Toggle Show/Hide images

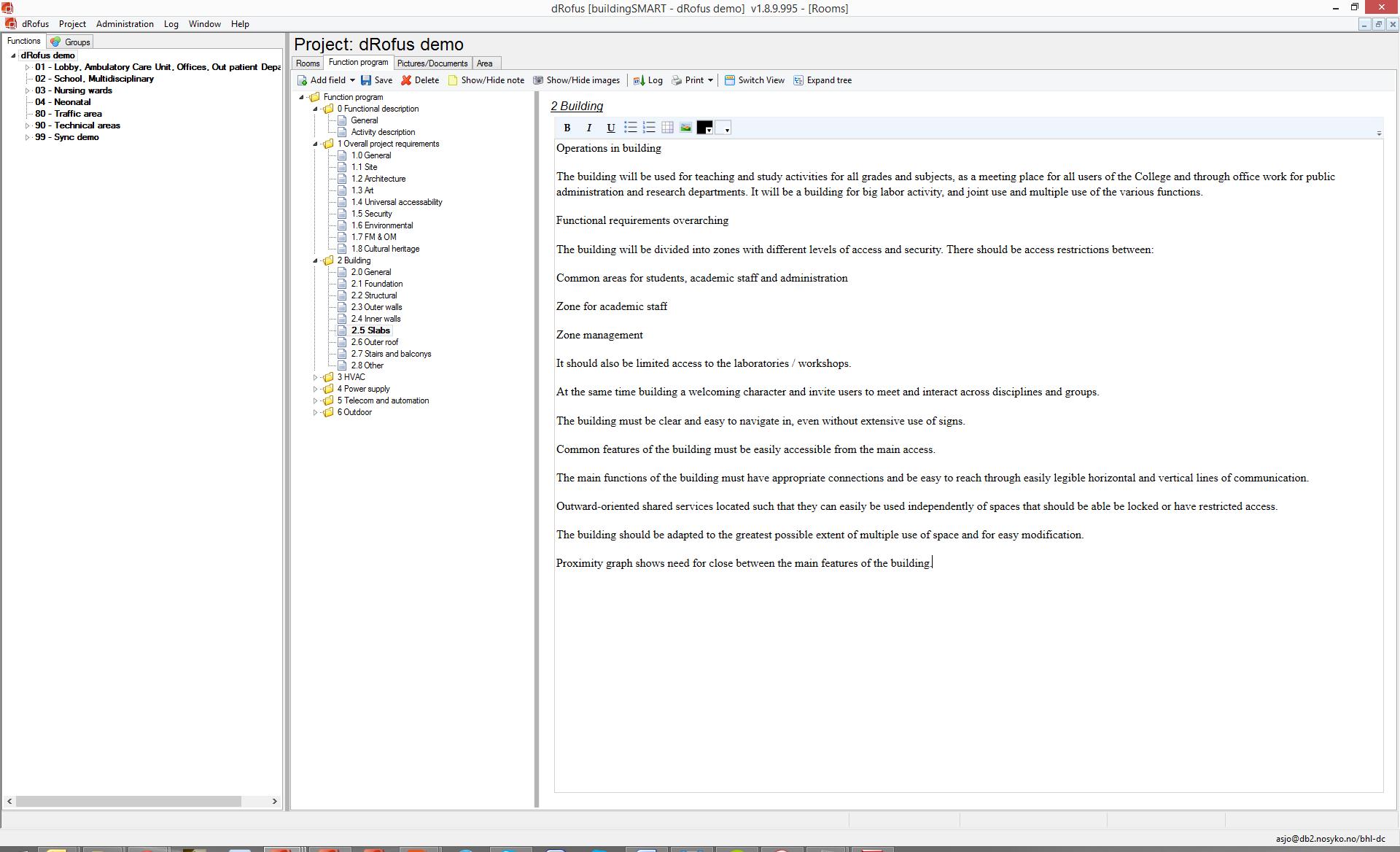(x=576, y=80)
